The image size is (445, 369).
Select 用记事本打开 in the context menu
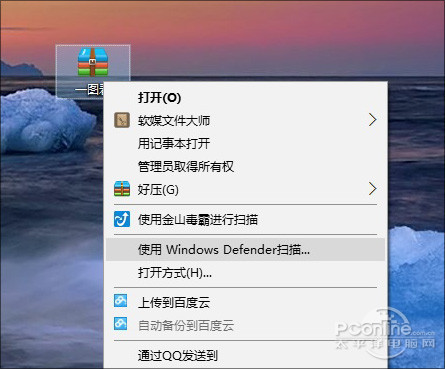[x=245, y=143]
